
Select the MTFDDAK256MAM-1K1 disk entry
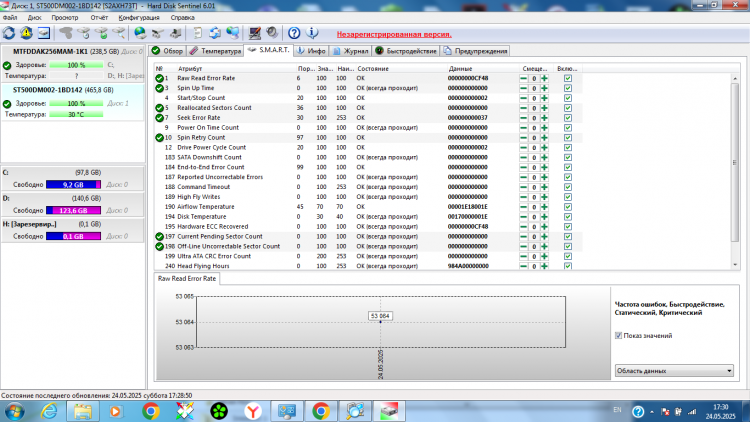[x=73, y=64]
